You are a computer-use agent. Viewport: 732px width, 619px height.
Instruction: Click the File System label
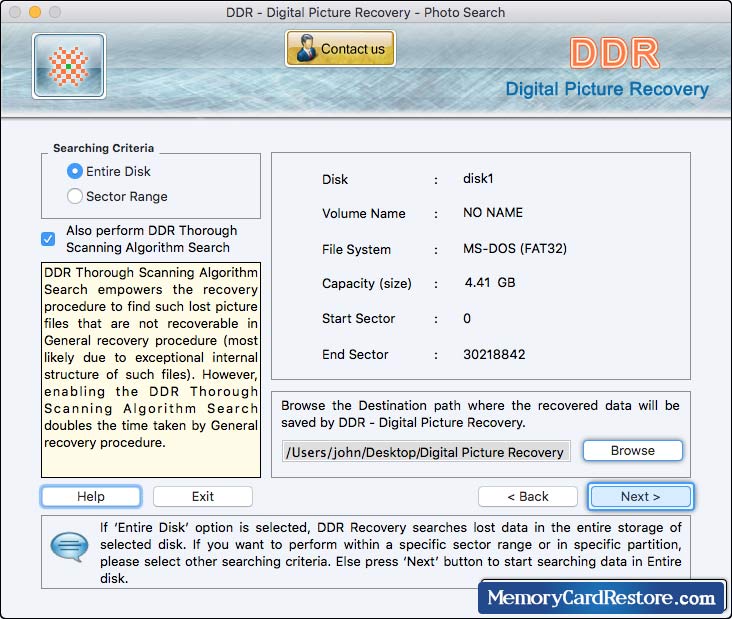point(356,249)
